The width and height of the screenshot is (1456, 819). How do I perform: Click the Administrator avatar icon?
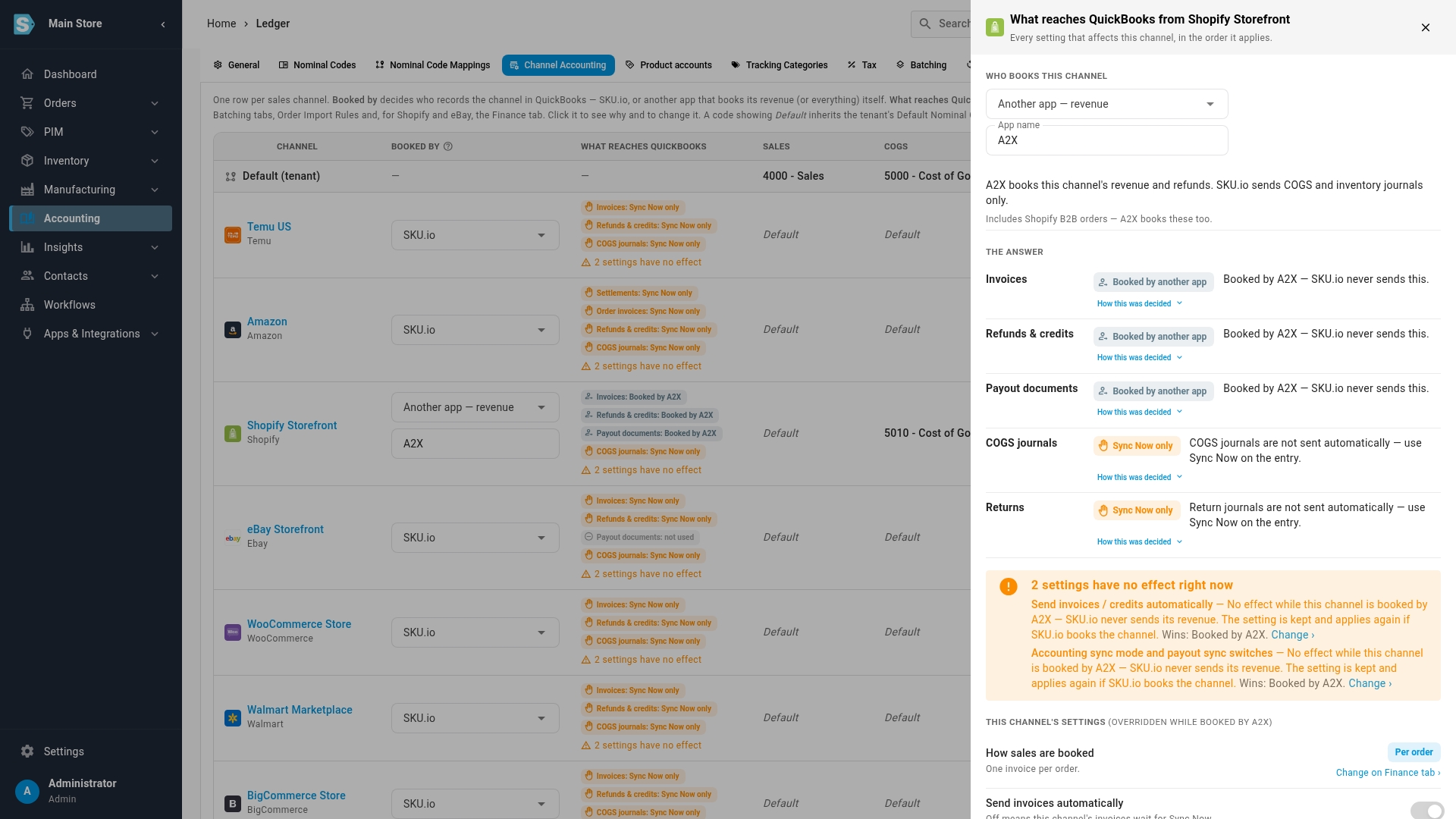pos(27,791)
